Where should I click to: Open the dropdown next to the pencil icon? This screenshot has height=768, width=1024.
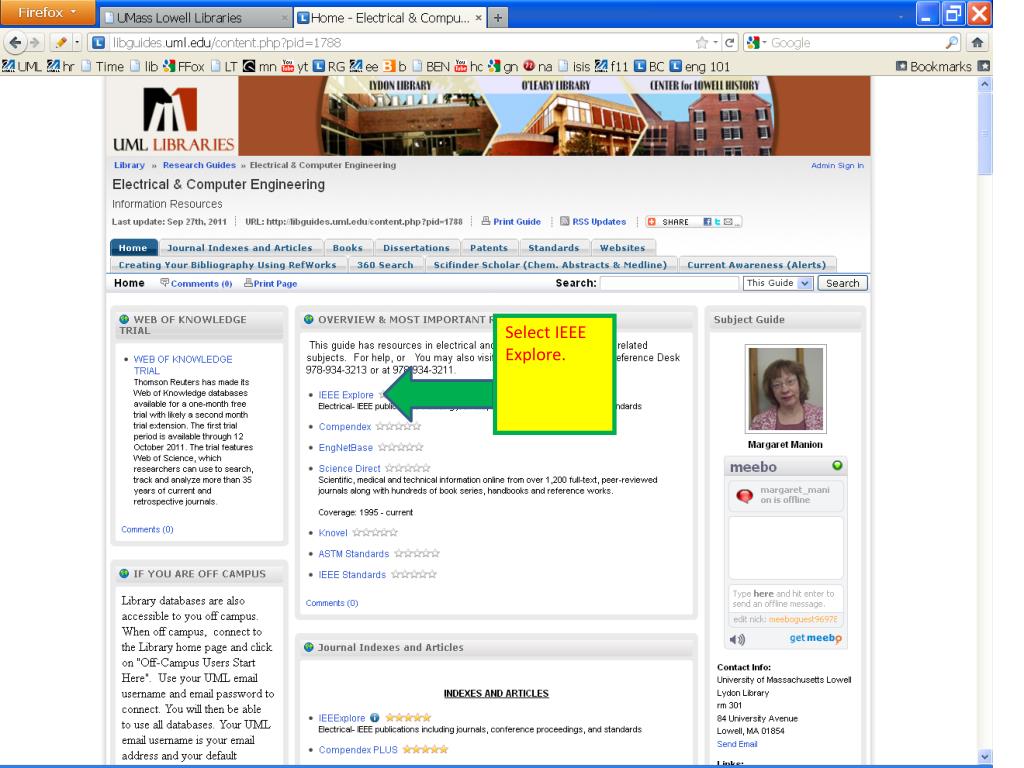[77, 43]
